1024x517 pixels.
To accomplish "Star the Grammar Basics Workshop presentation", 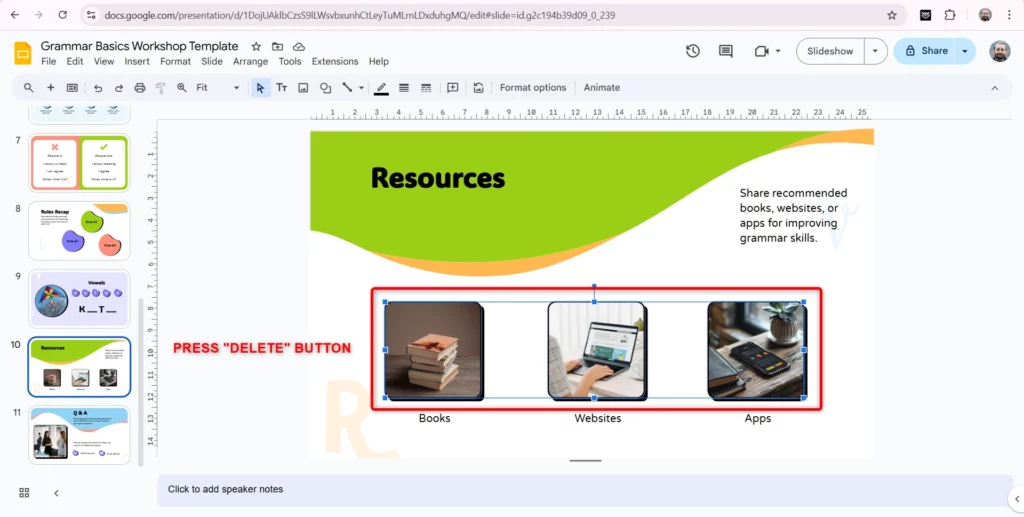I will tap(256, 46).
